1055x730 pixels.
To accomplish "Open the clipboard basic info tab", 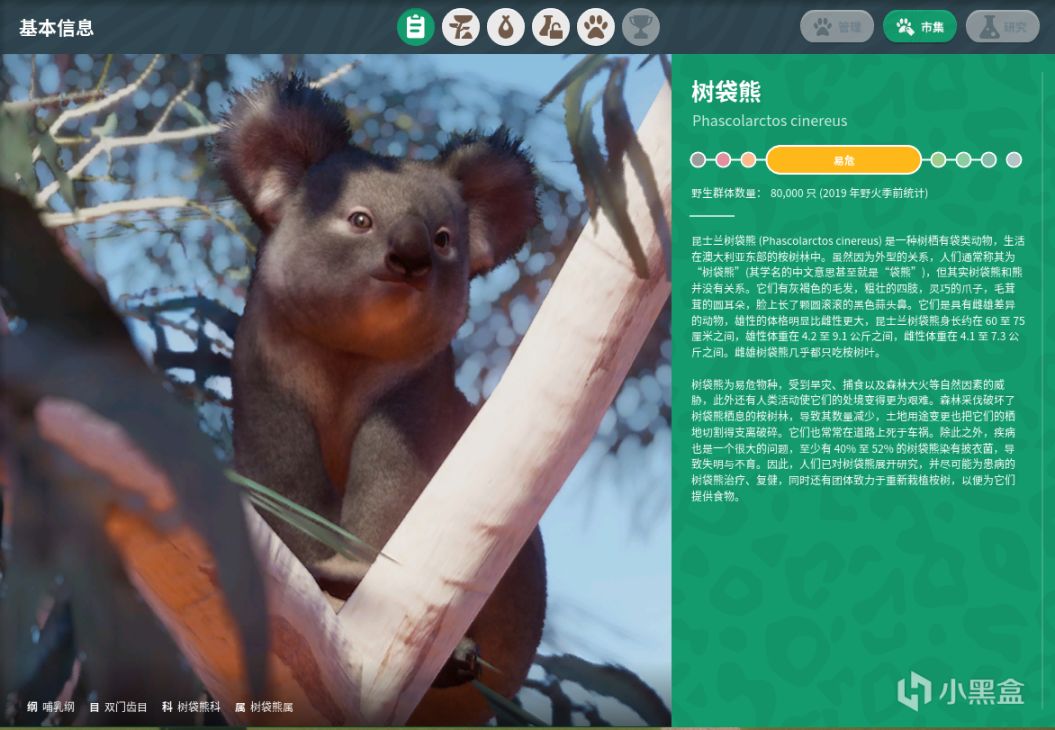I will 415,28.
